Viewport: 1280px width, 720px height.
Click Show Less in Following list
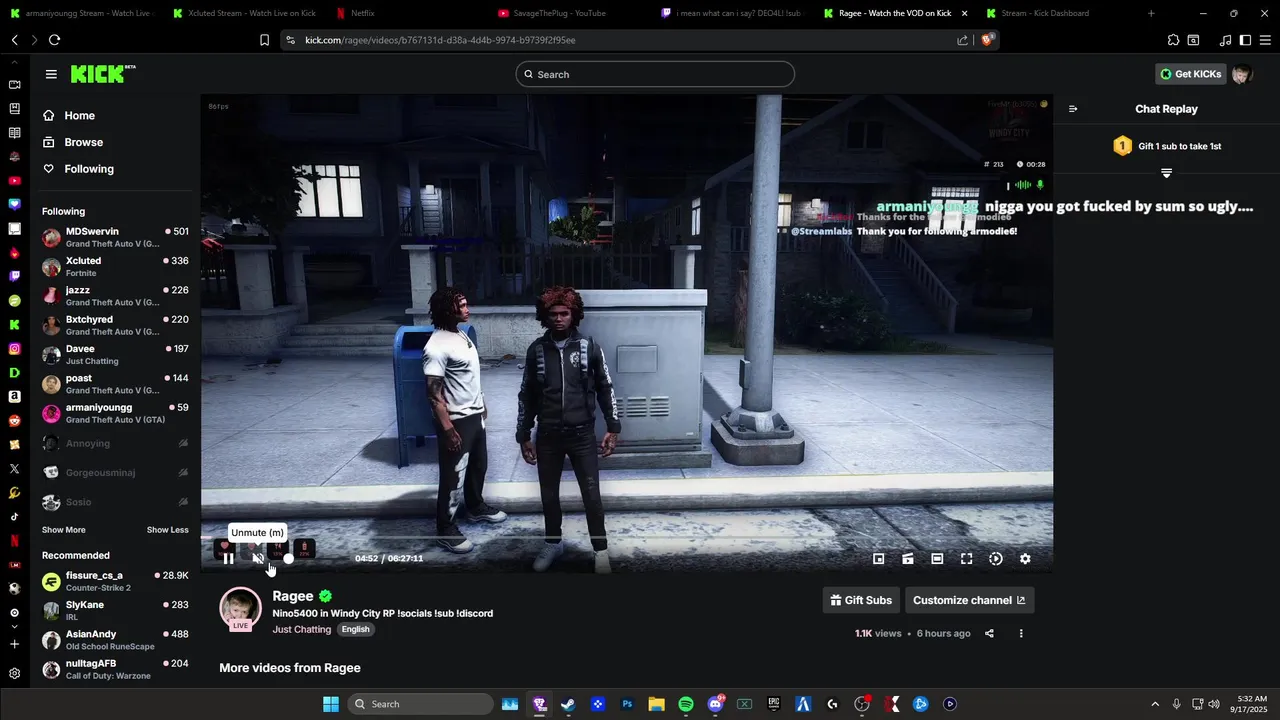tap(167, 530)
